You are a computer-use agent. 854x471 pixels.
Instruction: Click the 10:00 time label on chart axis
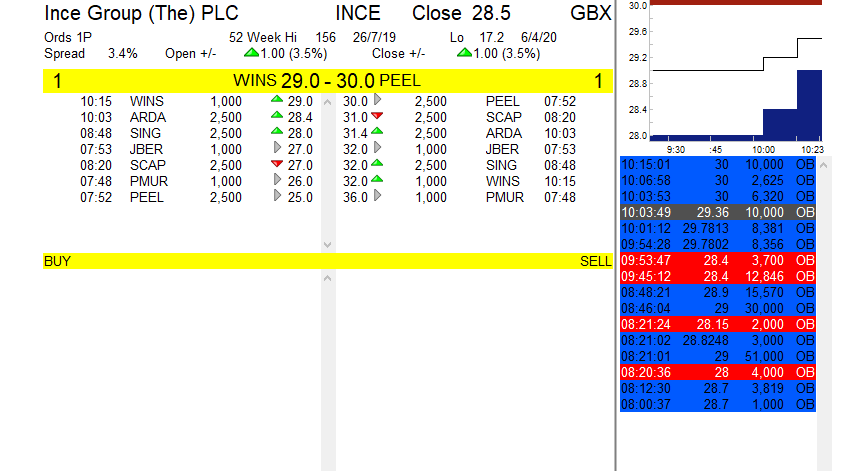coord(764,149)
